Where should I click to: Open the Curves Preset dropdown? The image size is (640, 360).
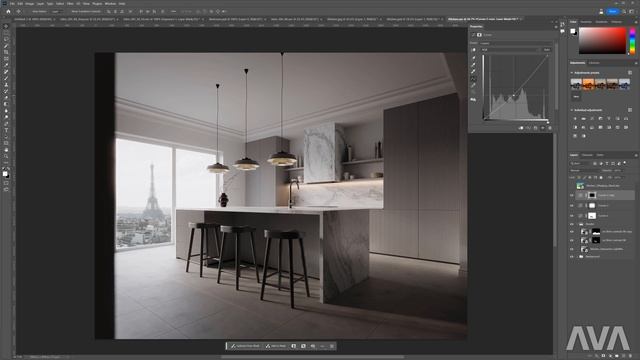click(x=516, y=43)
